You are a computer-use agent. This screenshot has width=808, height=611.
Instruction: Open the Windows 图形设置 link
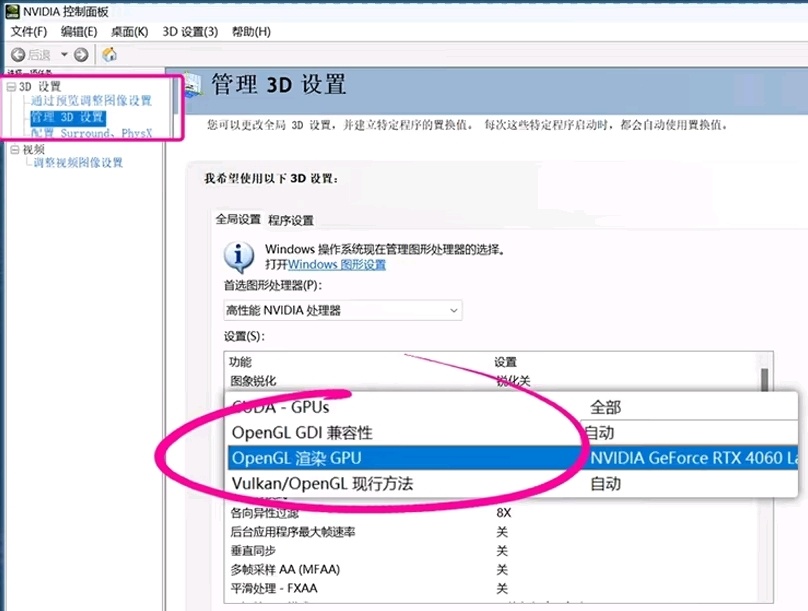(337, 265)
